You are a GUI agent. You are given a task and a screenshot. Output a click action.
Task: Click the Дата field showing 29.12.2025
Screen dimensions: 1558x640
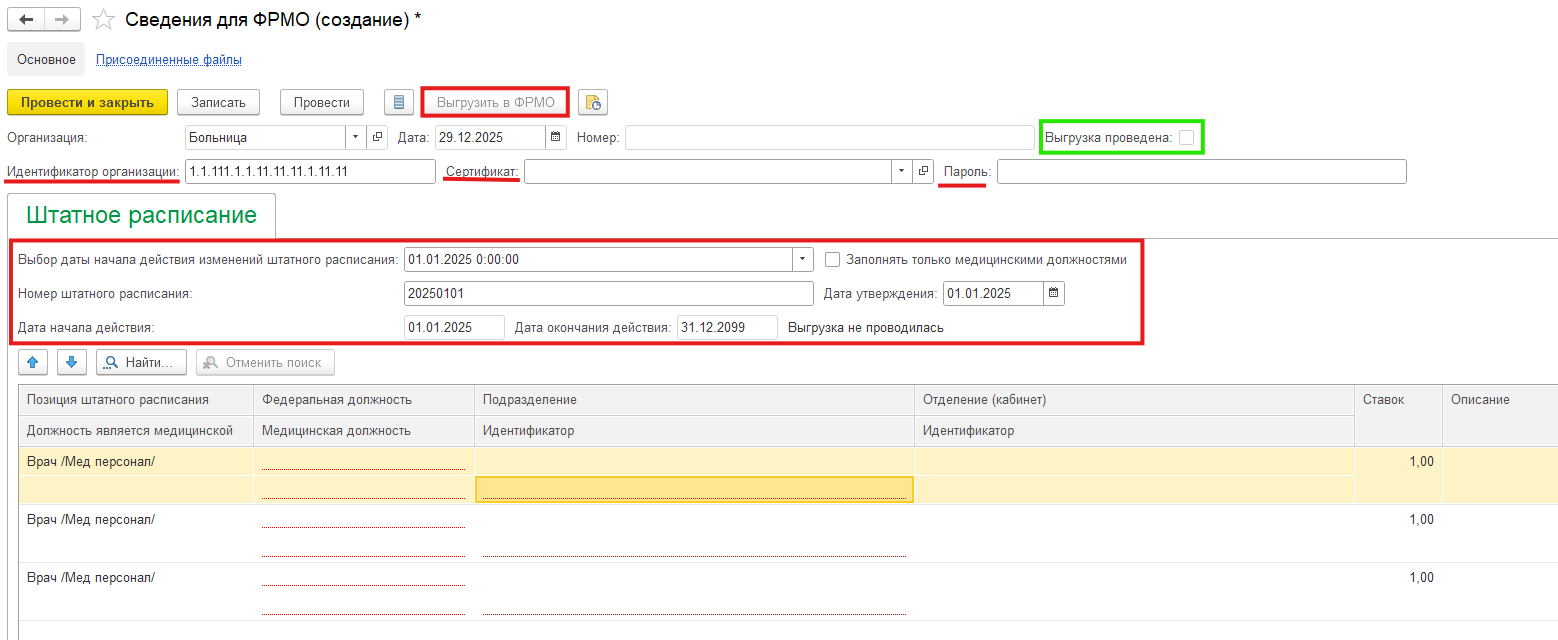click(x=491, y=137)
